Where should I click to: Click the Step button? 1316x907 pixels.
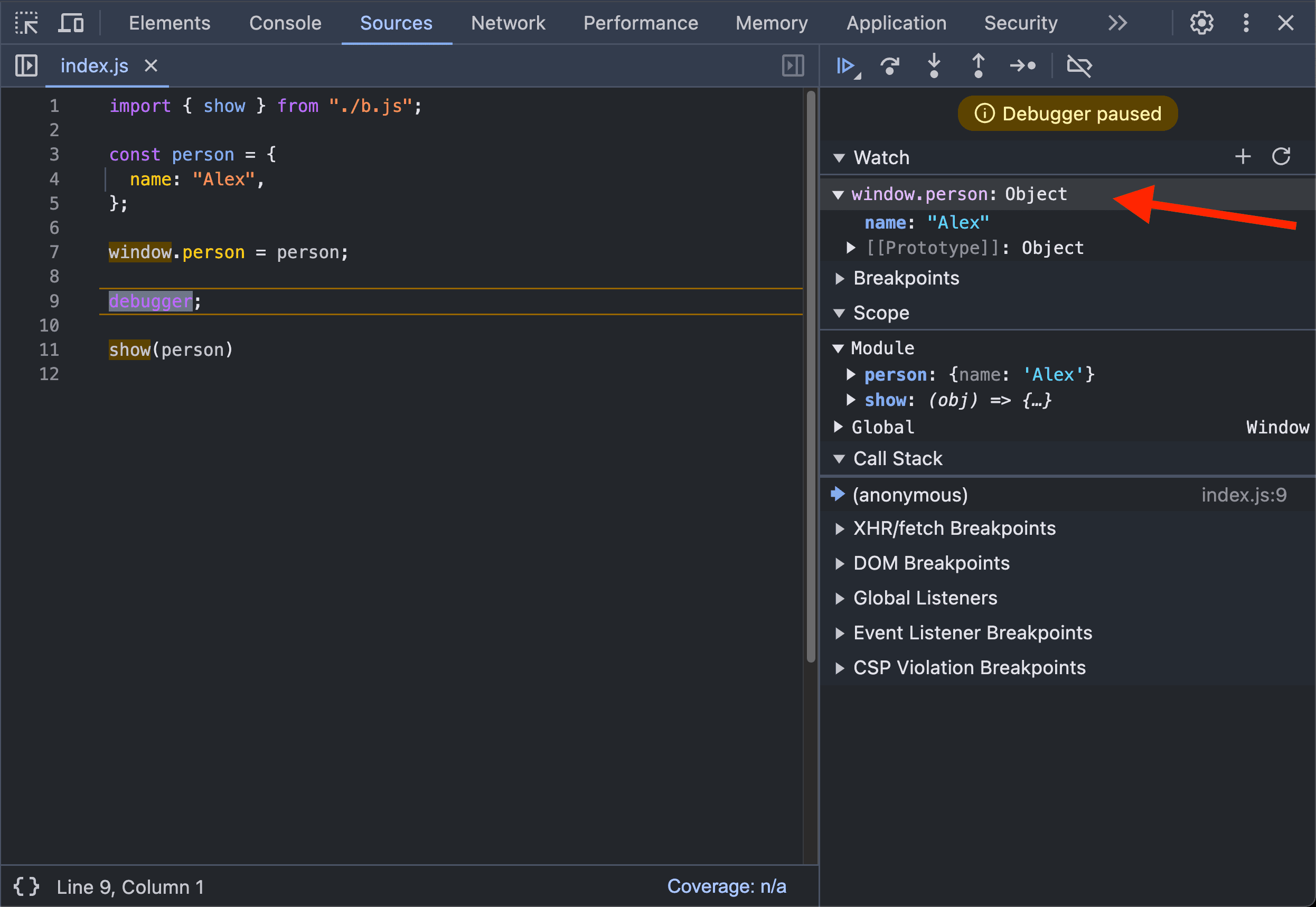pos(1023,67)
